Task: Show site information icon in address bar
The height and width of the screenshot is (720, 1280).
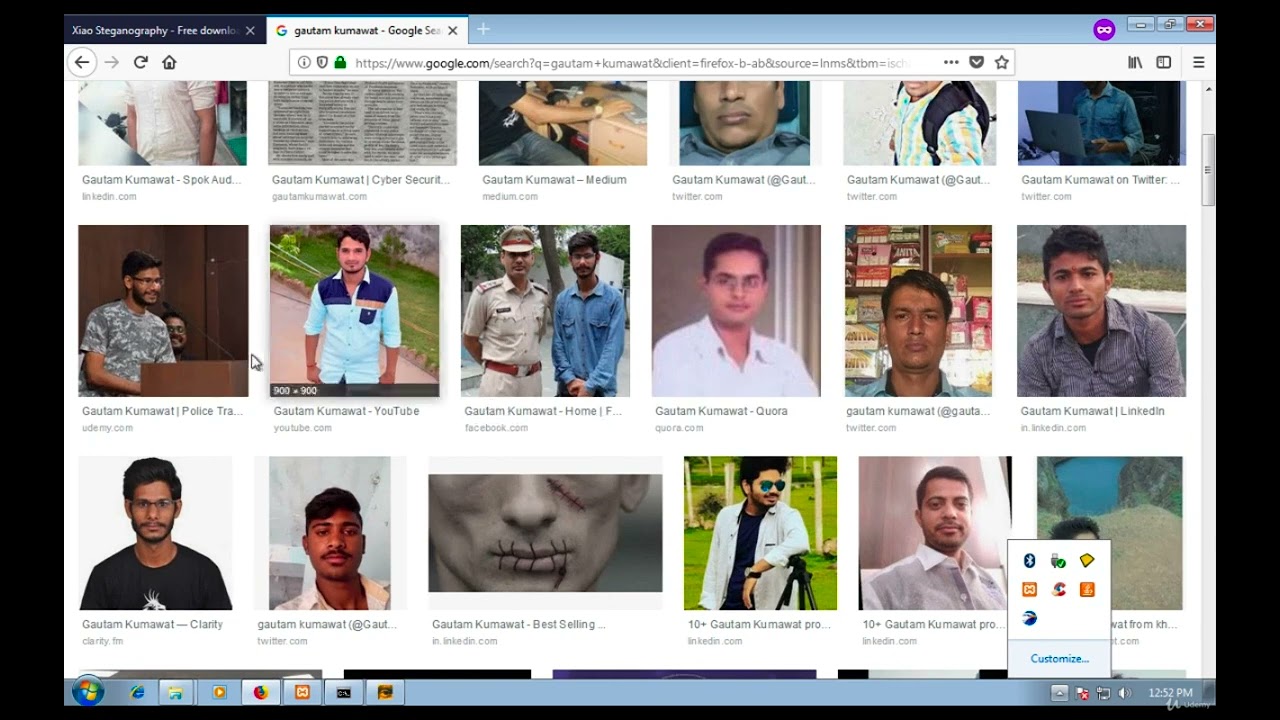Action: 304,62
